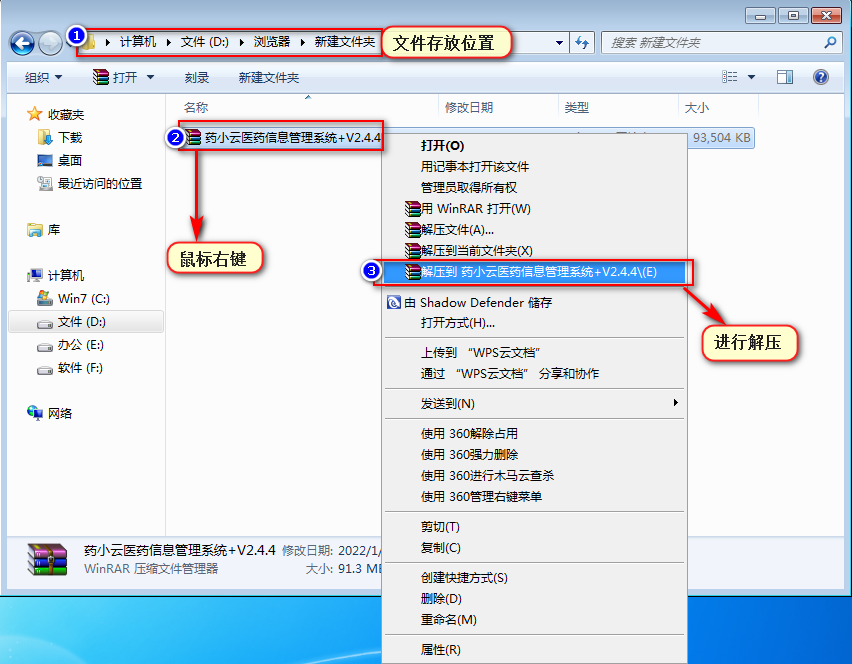
Task: Sort by the 大小 column header
Action: 697,107
